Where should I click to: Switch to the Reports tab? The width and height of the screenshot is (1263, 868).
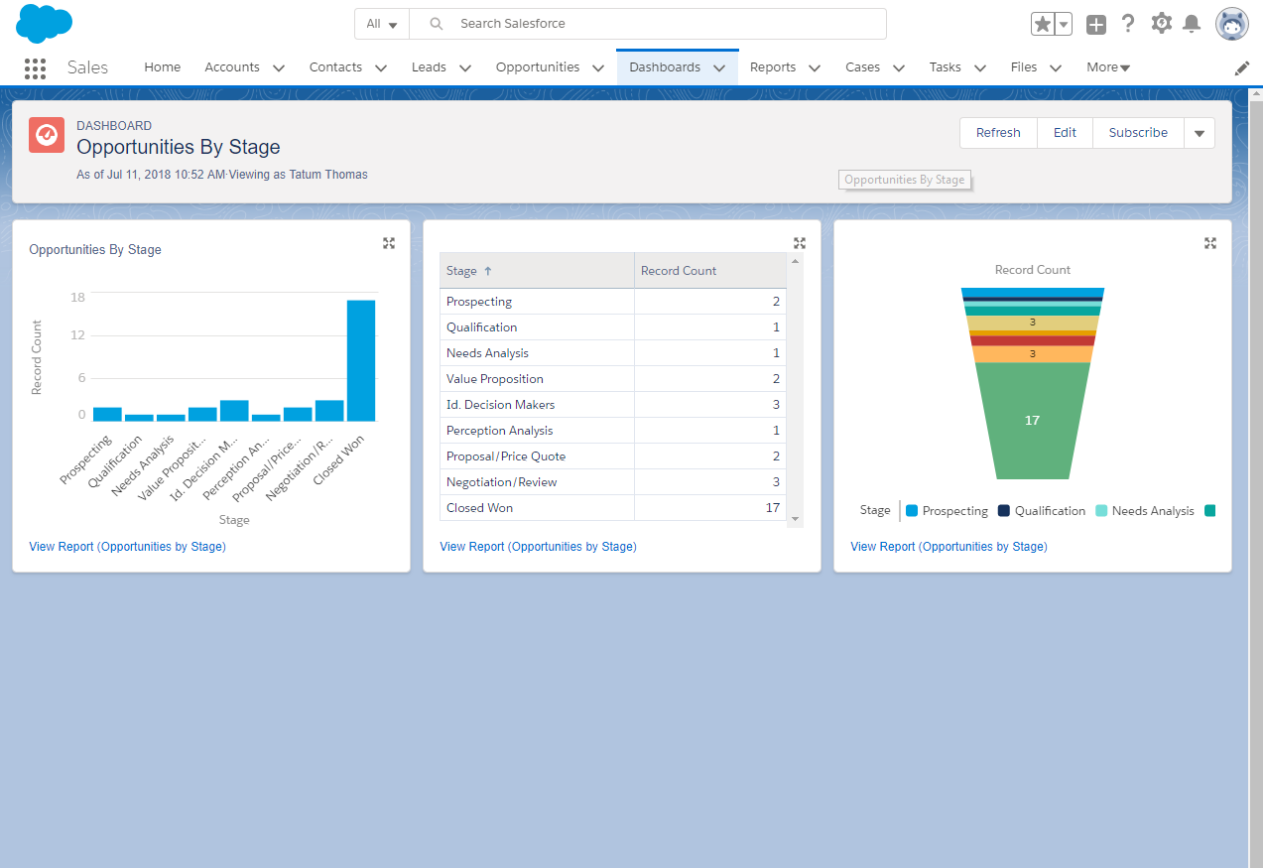pos(773,67)
